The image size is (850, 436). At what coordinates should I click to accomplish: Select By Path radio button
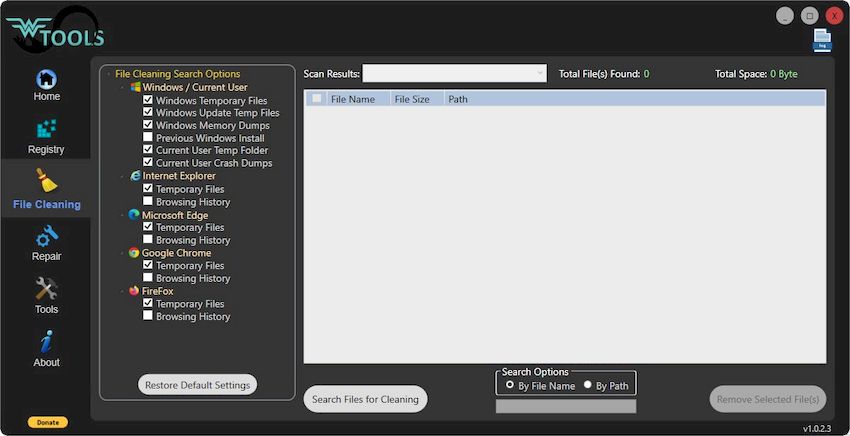point(588,385)
